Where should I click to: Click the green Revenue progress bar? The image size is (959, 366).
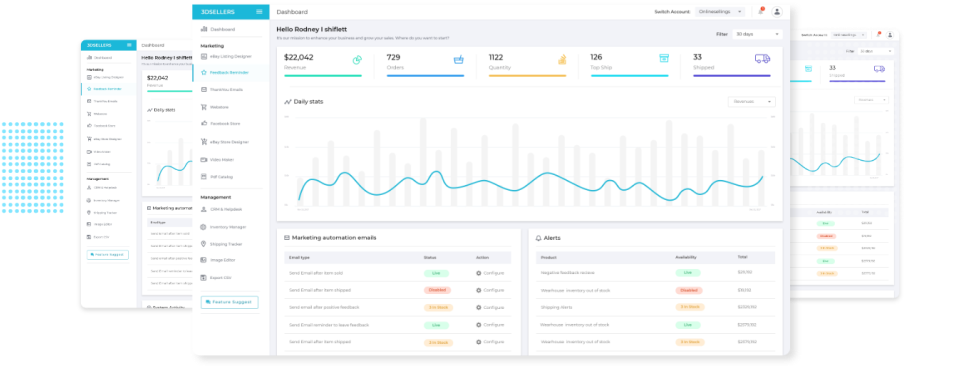323,76
